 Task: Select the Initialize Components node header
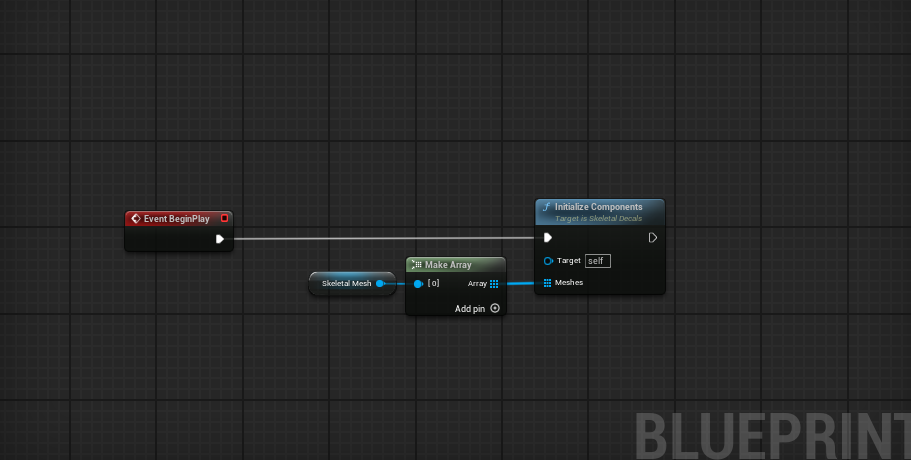pos(600,212)
